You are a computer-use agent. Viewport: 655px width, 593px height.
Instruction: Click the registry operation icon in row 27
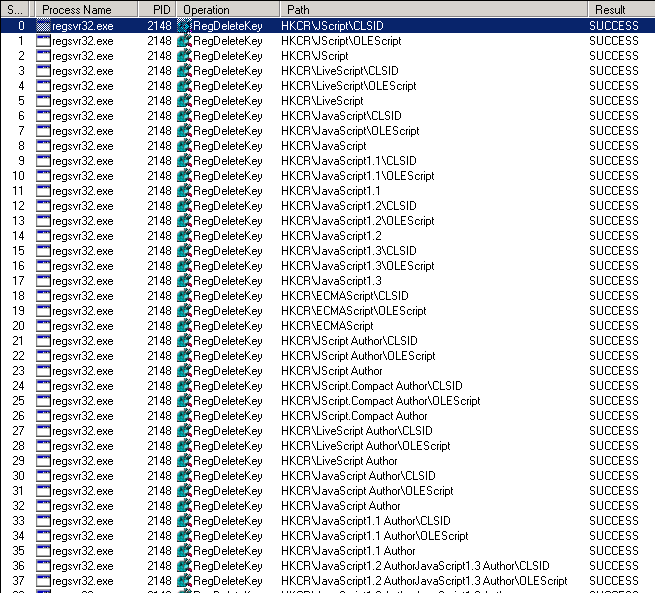[184, 431]
